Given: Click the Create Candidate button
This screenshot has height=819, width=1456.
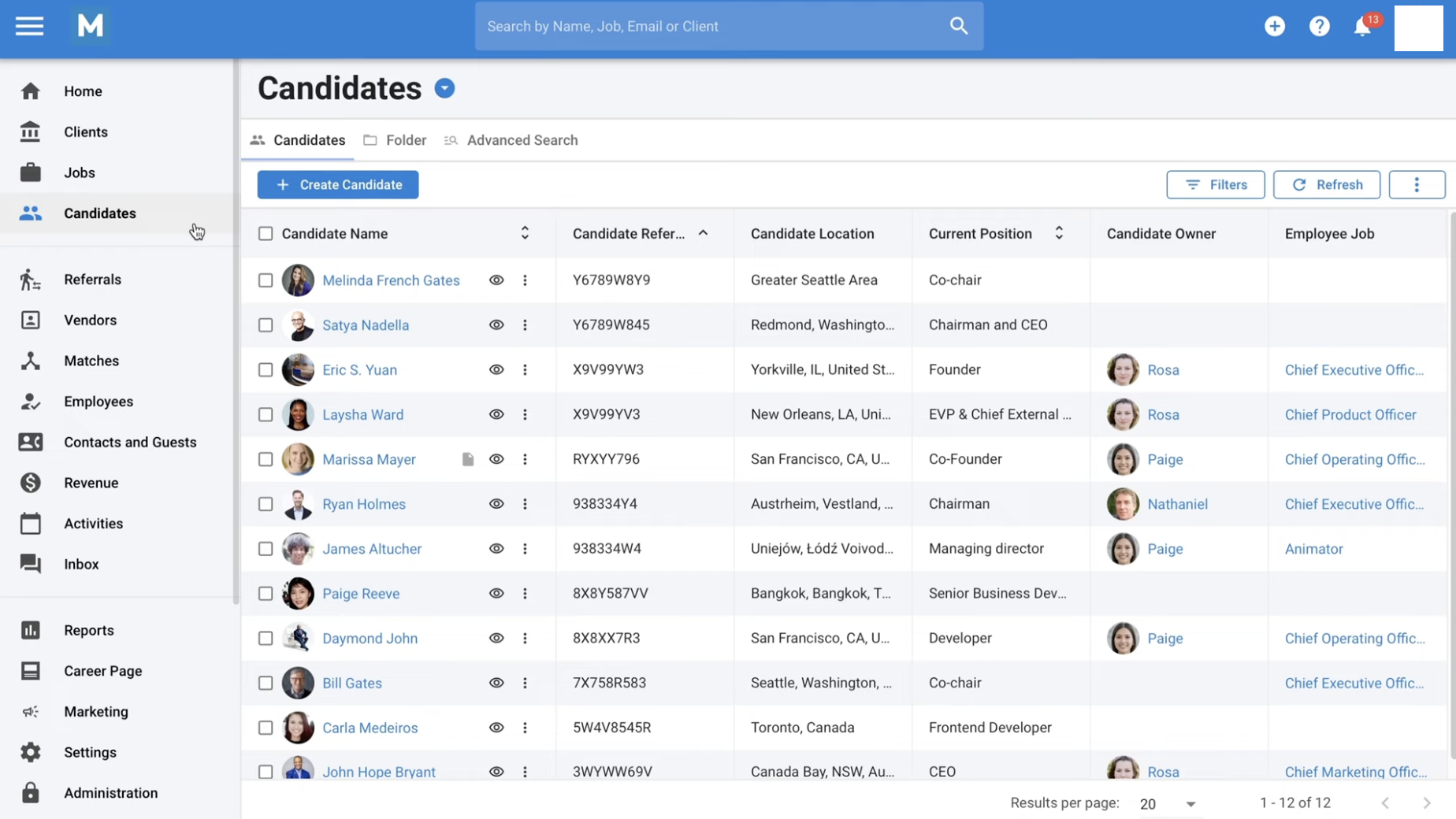Looking at the screenshot, I should tap(338, 185).
